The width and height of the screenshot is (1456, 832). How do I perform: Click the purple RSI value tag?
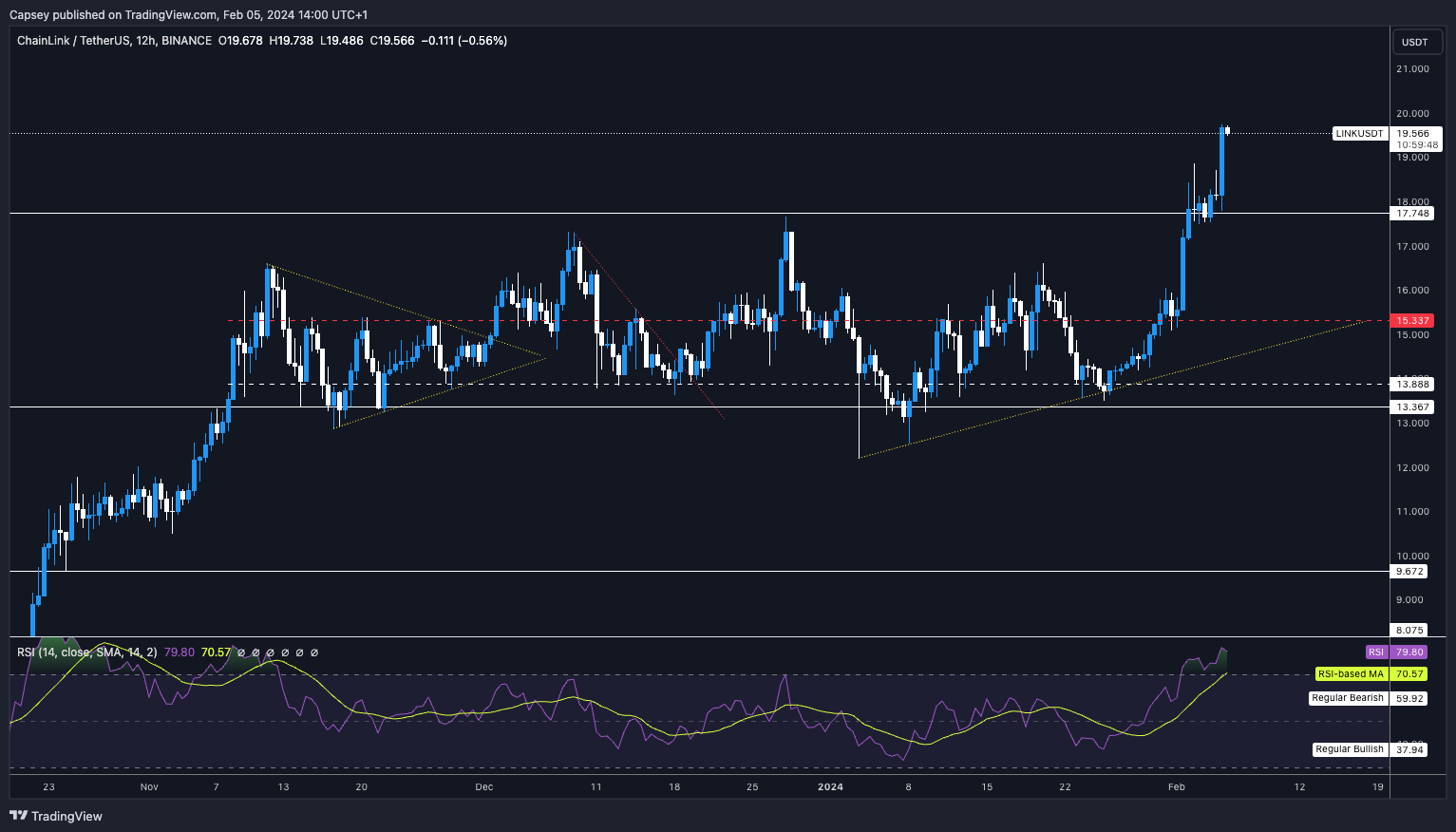pyautogui.click(x=1375, y=652)
